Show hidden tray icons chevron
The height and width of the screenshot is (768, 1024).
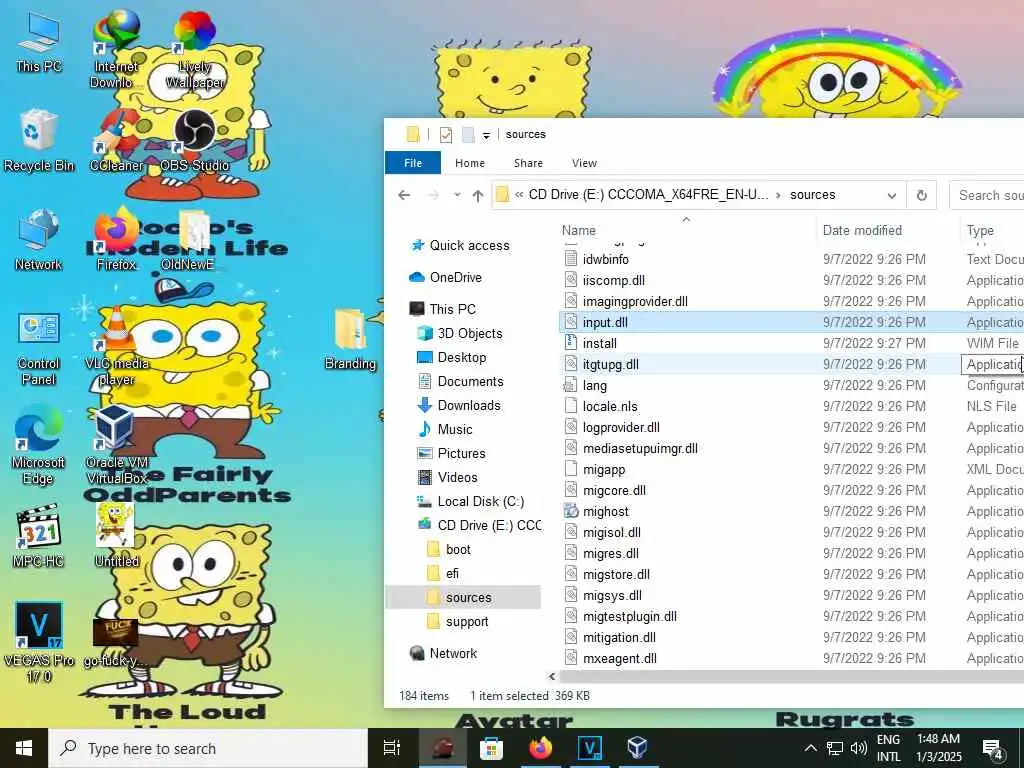(x=810, y=748)
